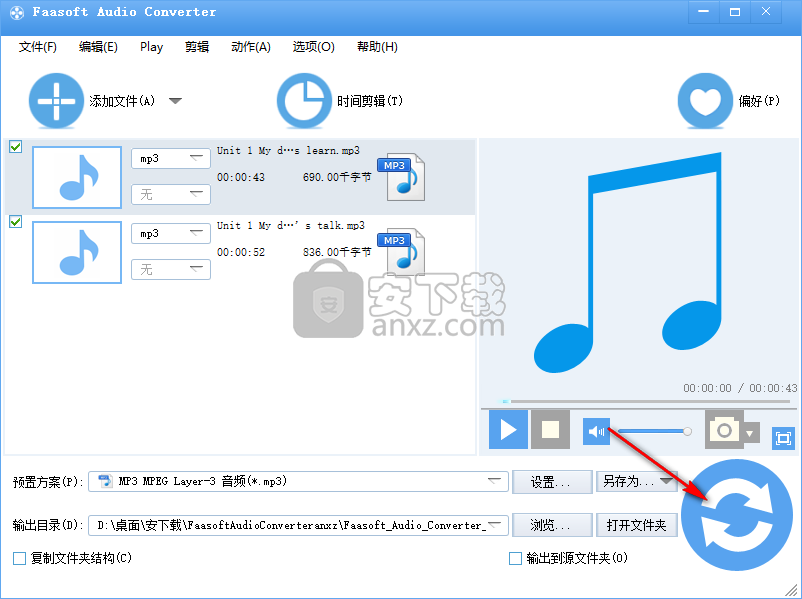The height and width of the screenshot is (599, 802).
Task: Click the 添加文件(A) label
Action: pyautogui.click(x=122, y=101)
